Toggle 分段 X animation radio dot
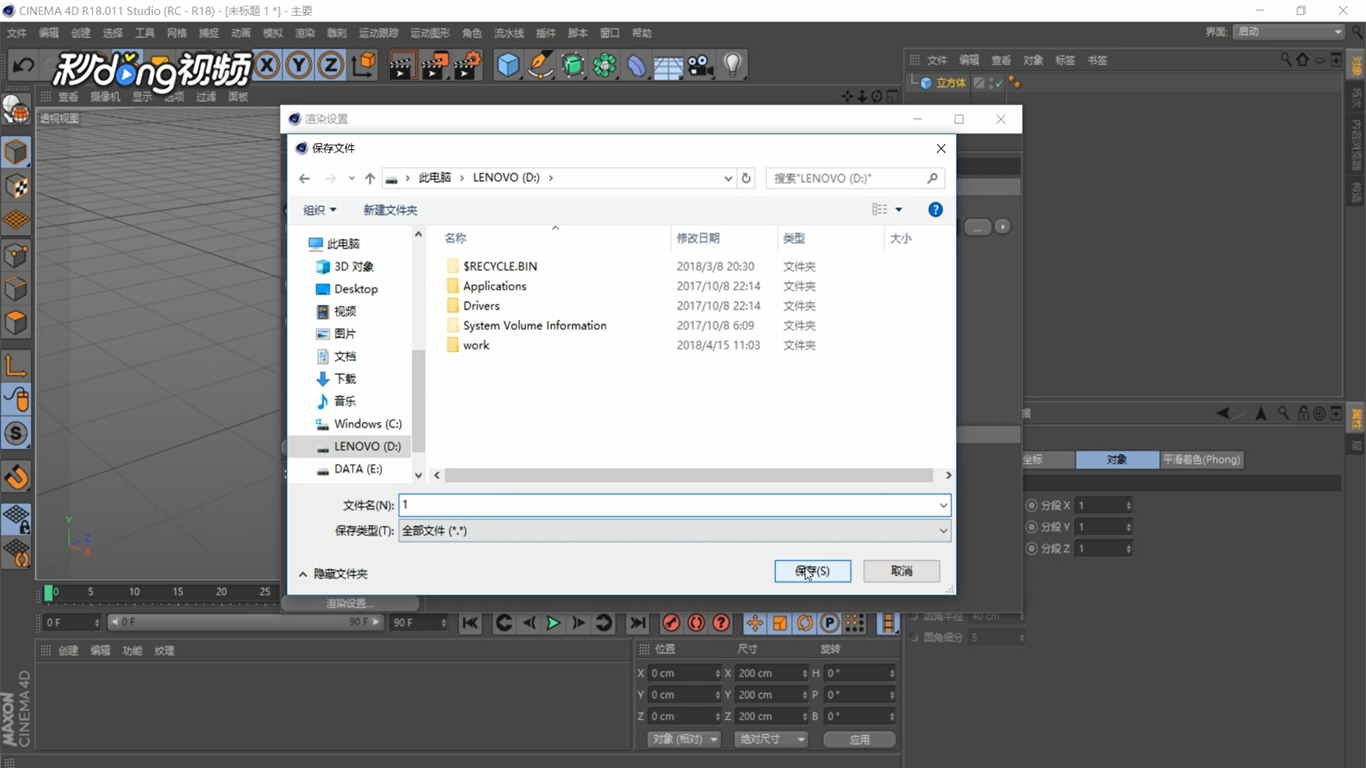This screenshot has width=1366, height=768. (1032, 505)
